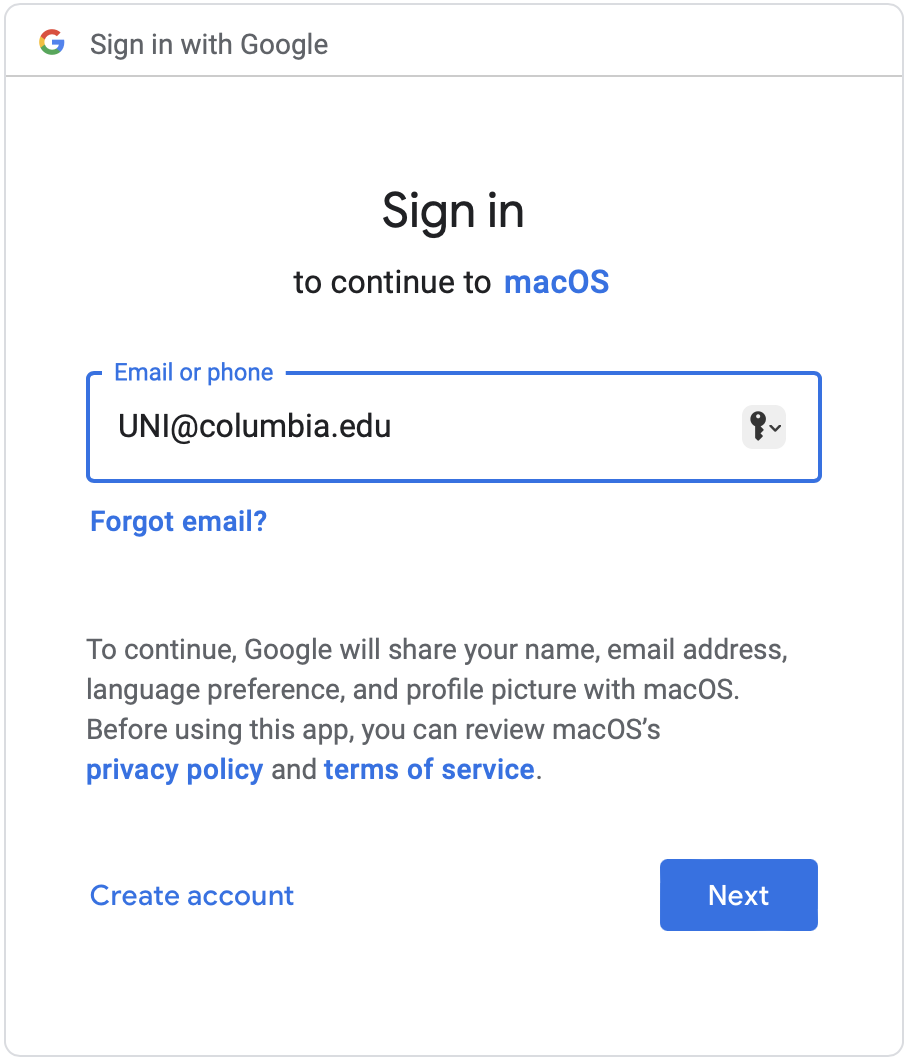Open the macOS app link
The width and height of the screenshot is (912, 1060).
(x=557, y=282)
